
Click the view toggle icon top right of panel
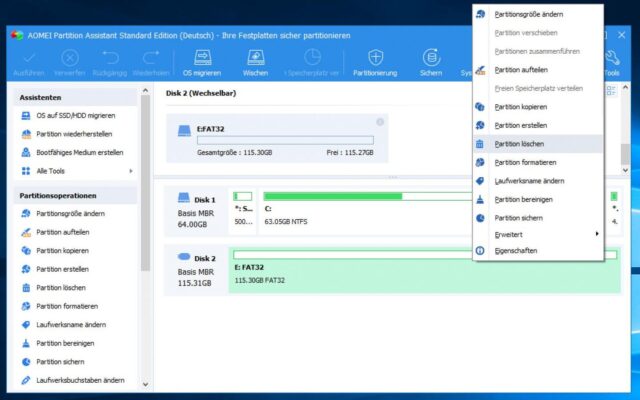[611, 91]
